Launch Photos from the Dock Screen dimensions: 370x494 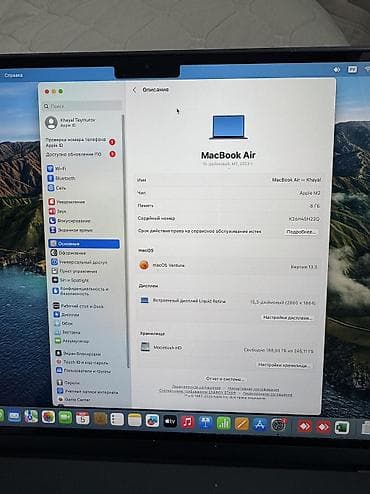(48, 417)
